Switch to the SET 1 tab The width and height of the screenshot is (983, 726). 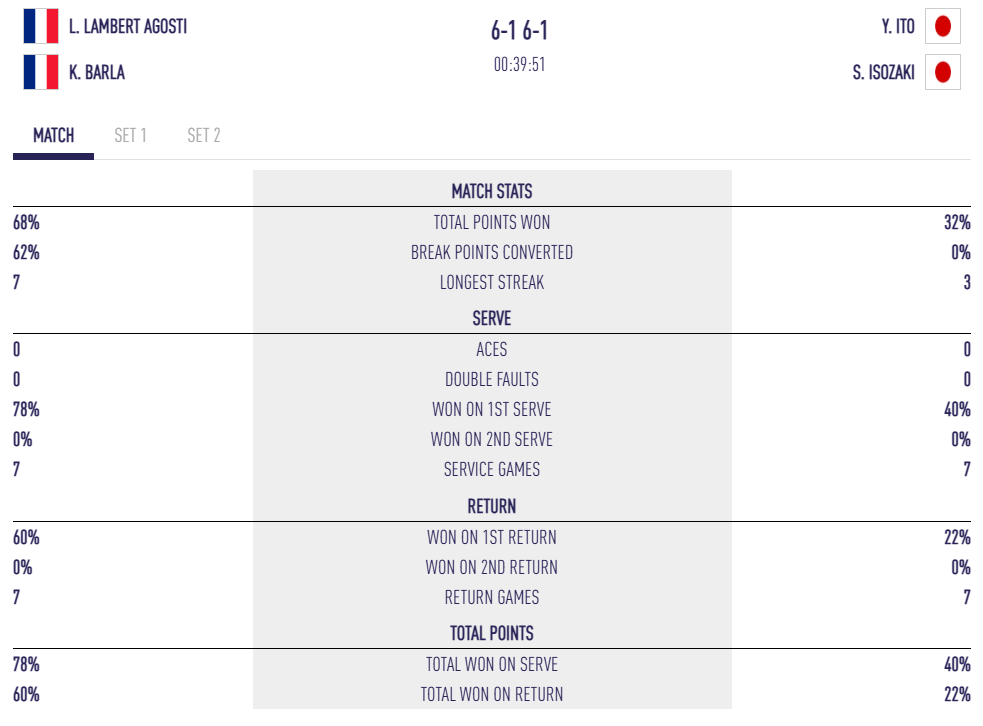point(130,136)
